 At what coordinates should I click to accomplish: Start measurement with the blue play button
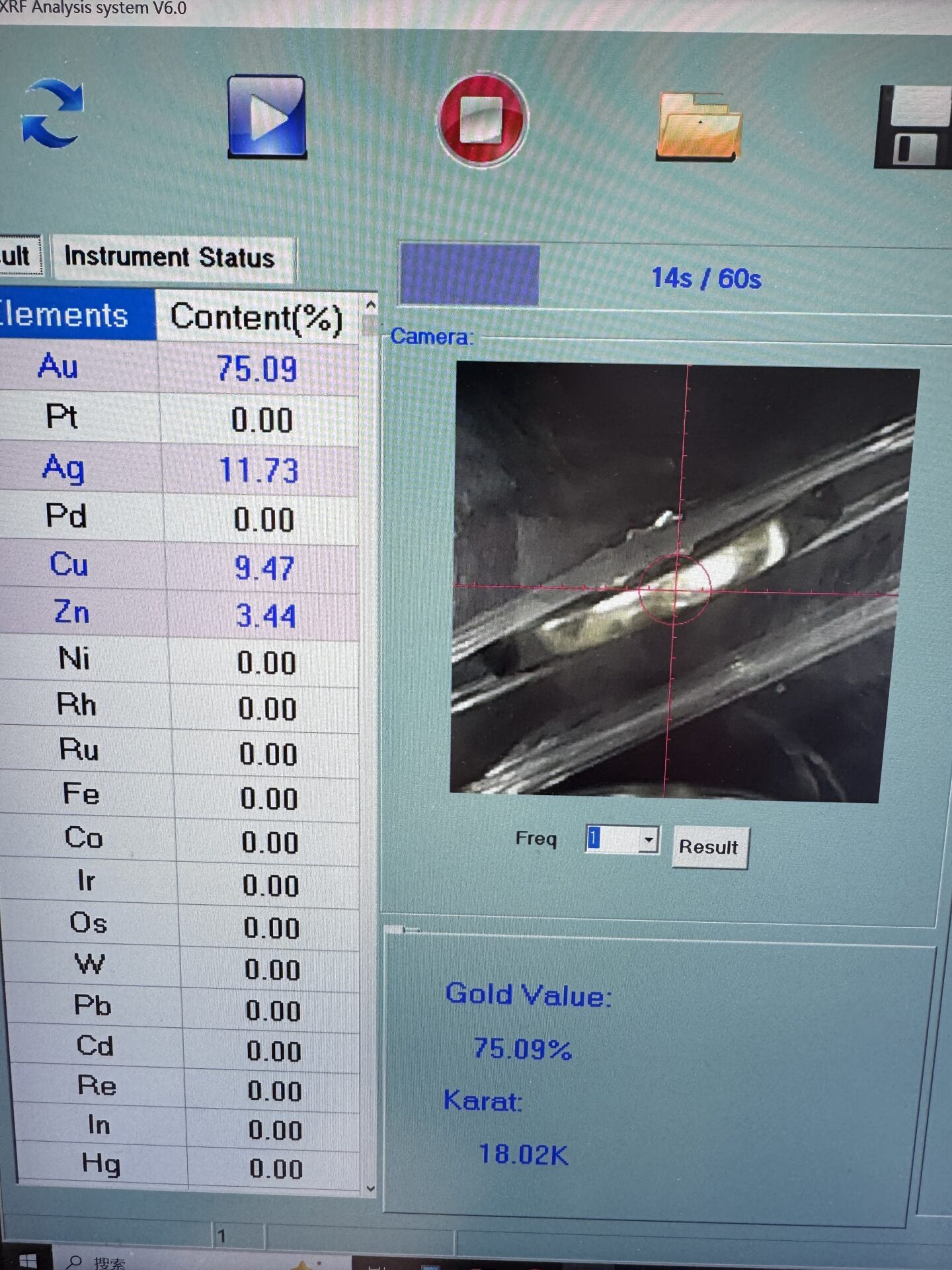pos(267,117)
